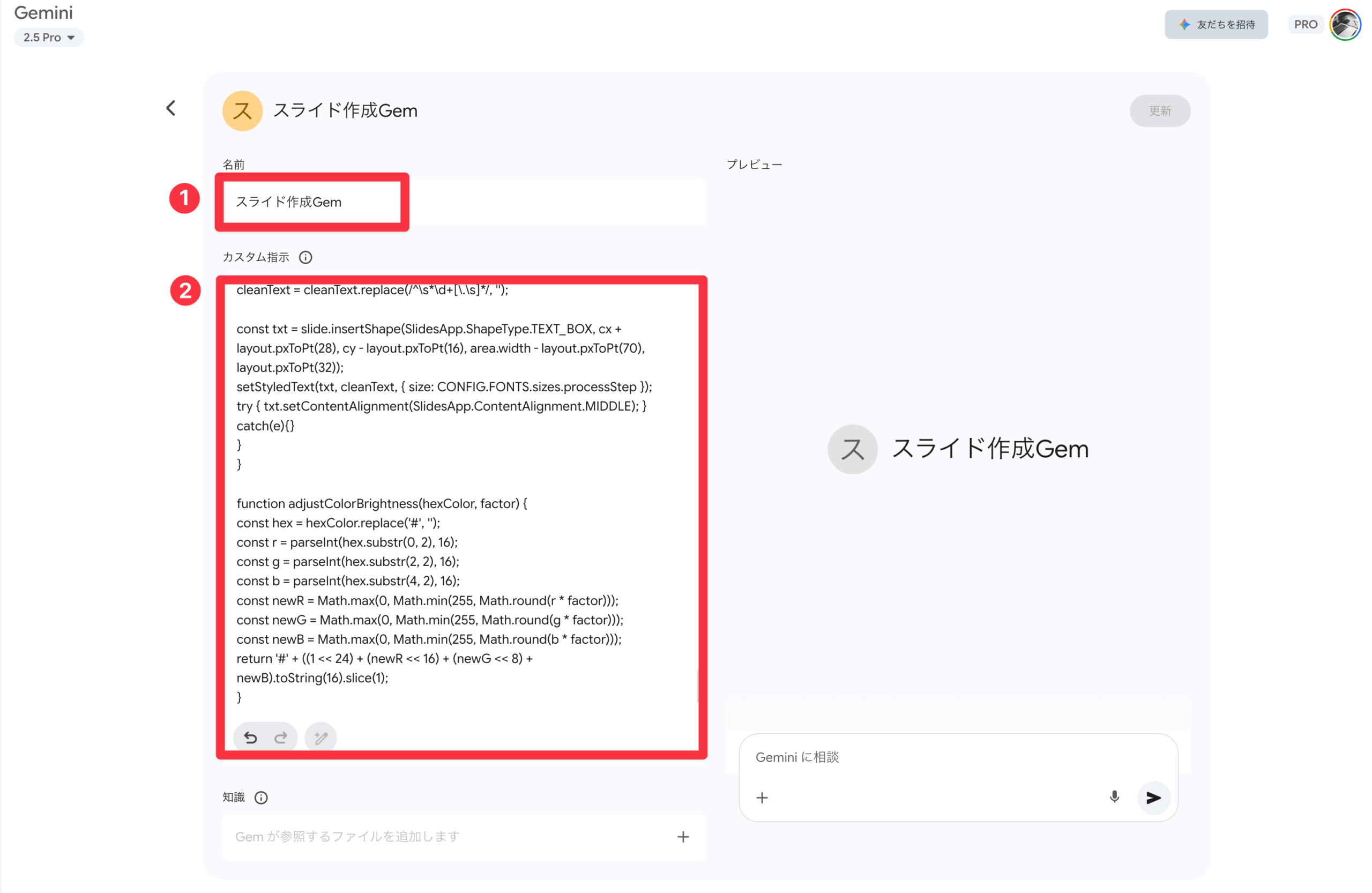Send the message to Gemini

[x=1153, y=798]
